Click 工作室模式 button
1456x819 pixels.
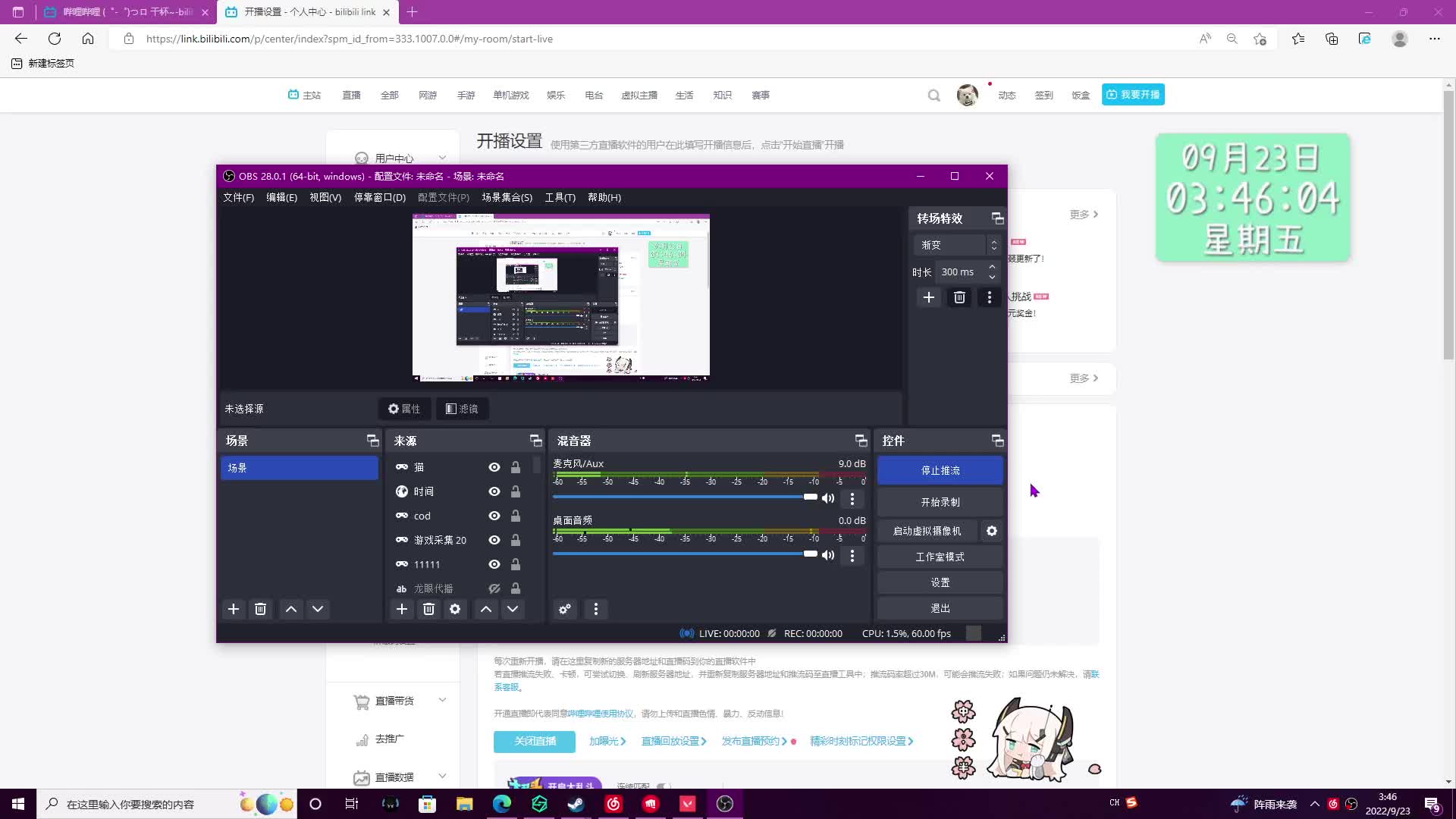point(940,557)
